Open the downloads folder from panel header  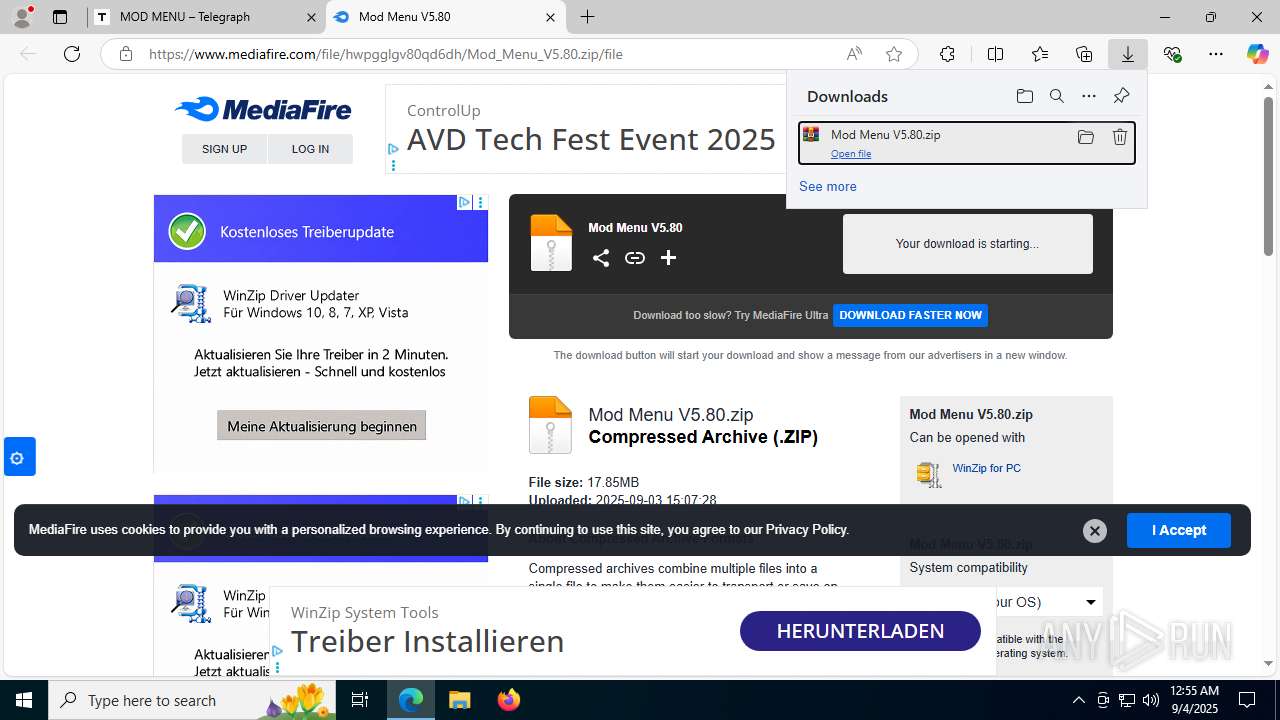1025,96
